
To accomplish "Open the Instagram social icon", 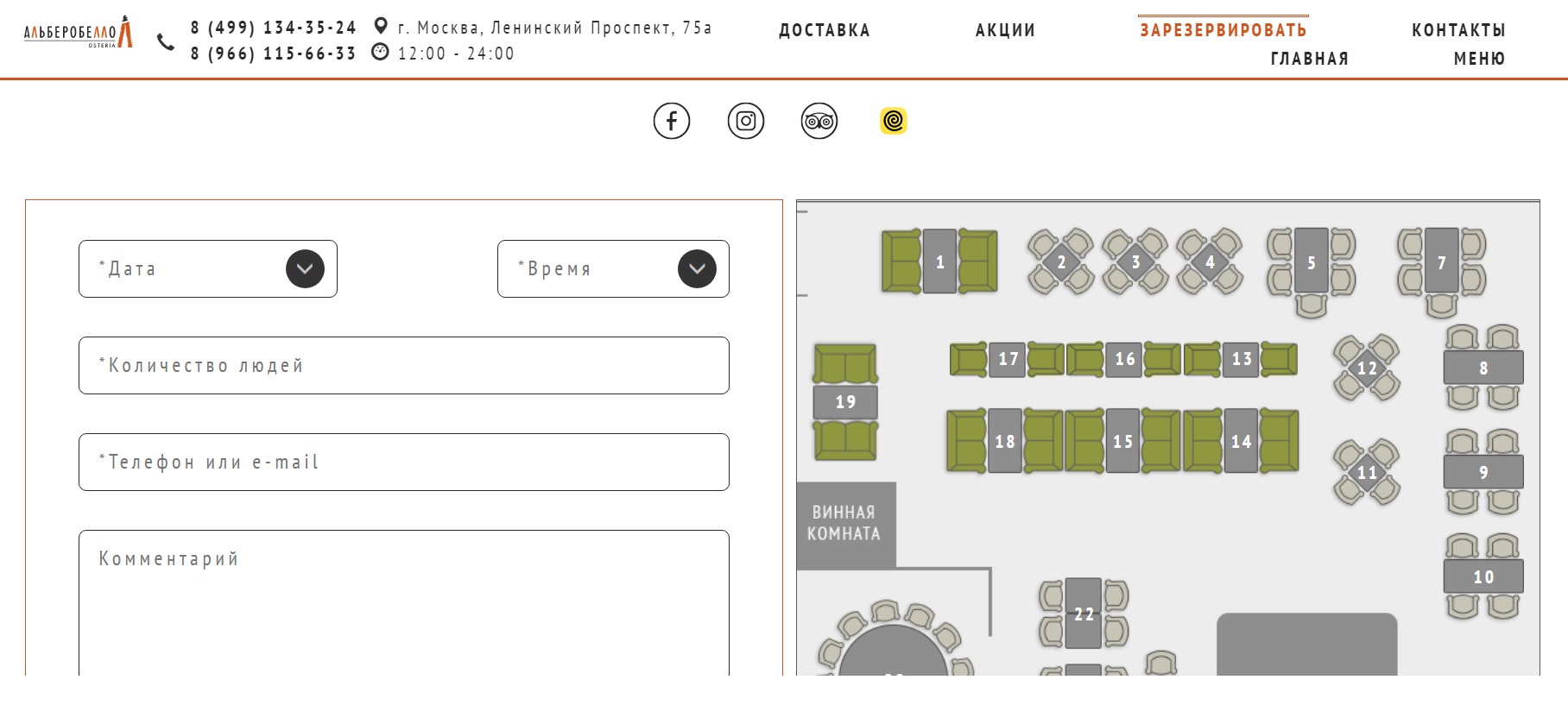I will coord(745,121).
